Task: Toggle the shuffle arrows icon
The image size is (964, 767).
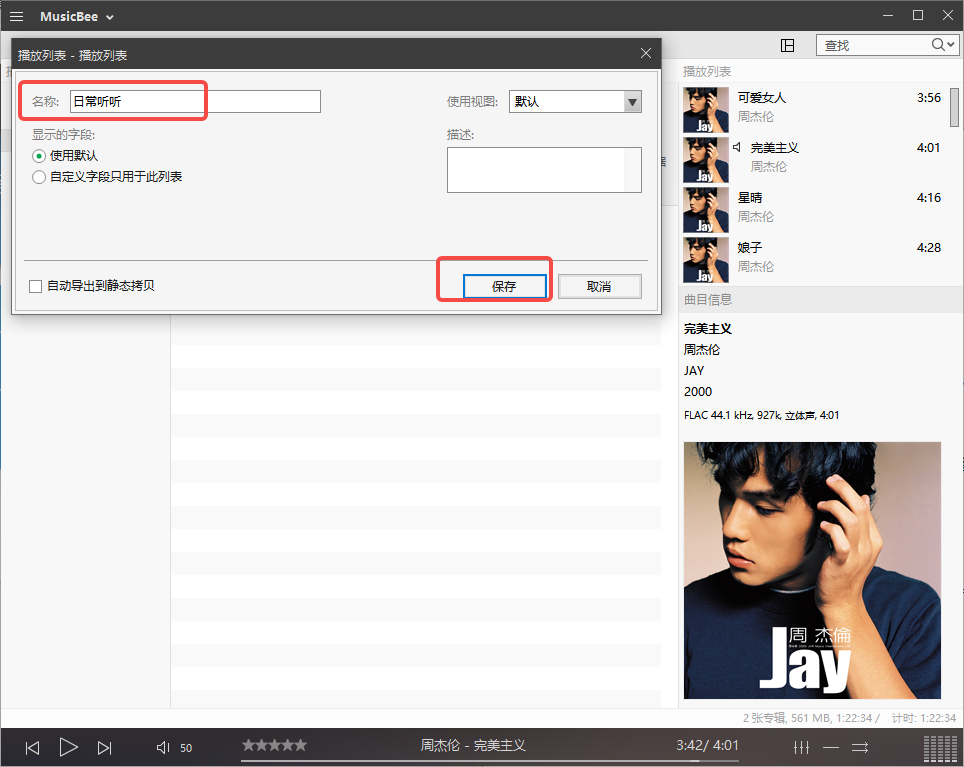Action: [x=859, y=747]
